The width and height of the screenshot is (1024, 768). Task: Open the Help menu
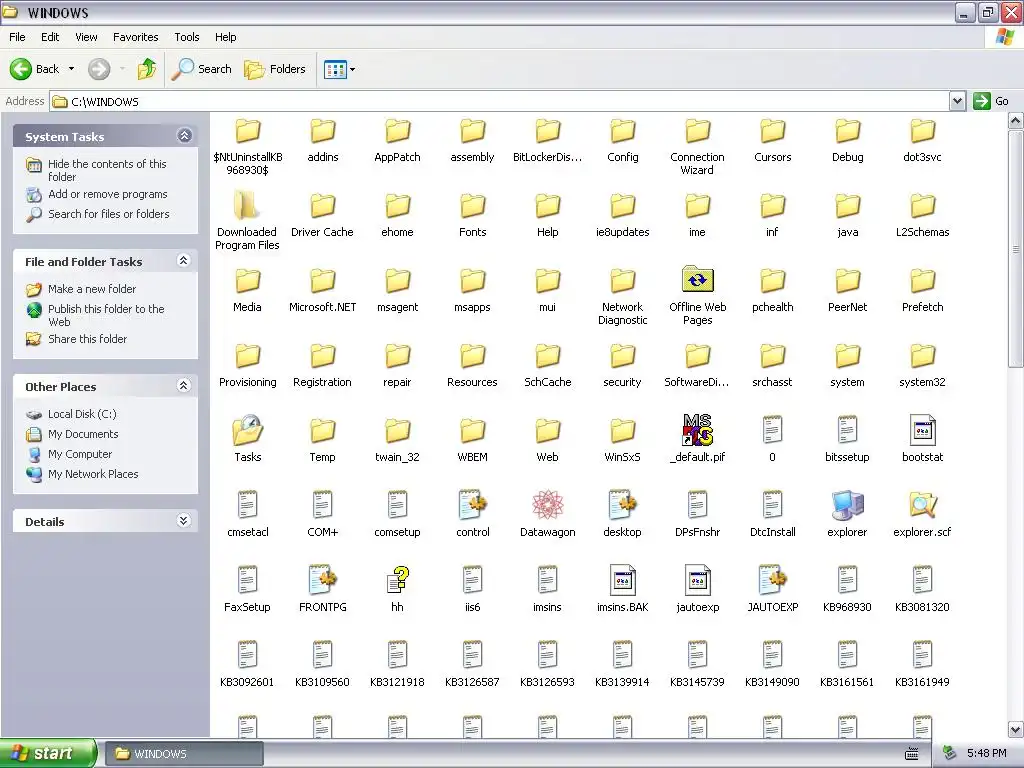[226, 37]
